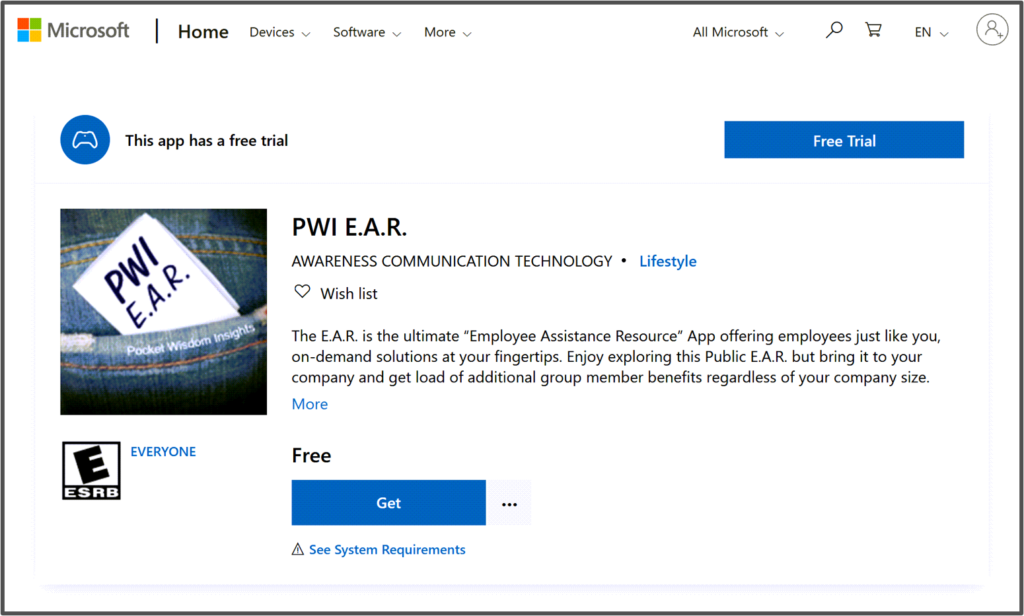Click the AWARENESS COMMUNICATION TECHNOLOGY publisher name
Viewport: 1024px width, 616px height.
(452, 261)
